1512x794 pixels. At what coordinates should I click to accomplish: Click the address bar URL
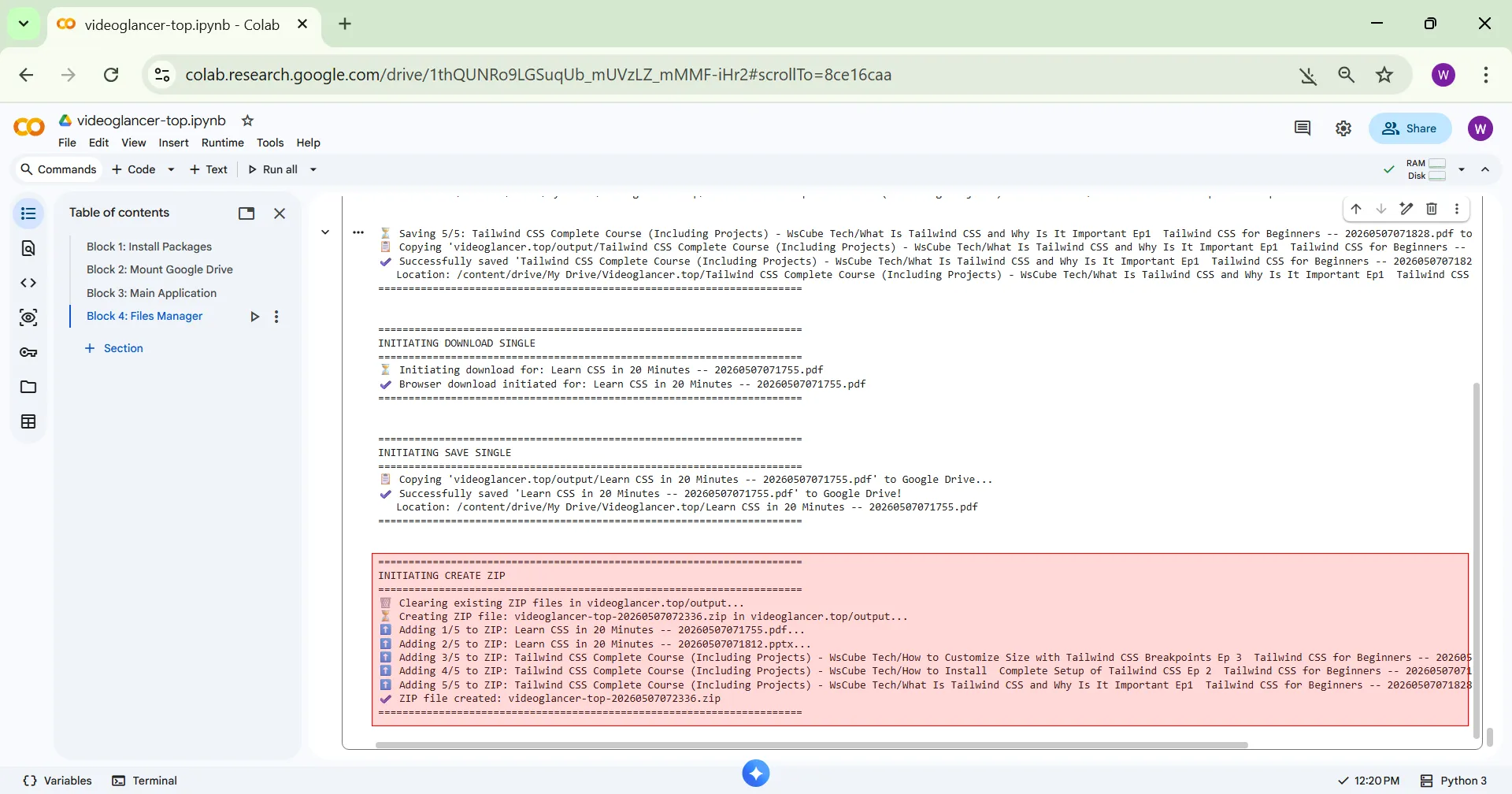[x=538, y=75]
